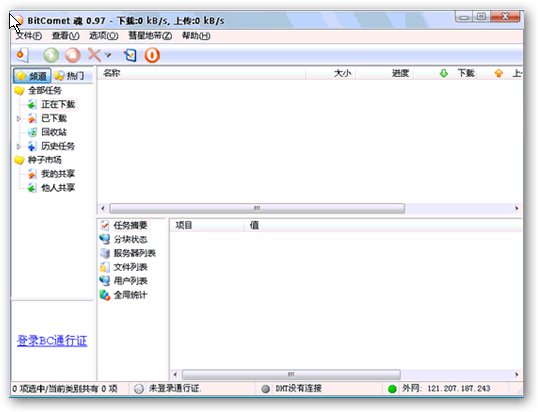
Task: Click the 0 项选中 status bar text
Action: [x=65, y=389]
